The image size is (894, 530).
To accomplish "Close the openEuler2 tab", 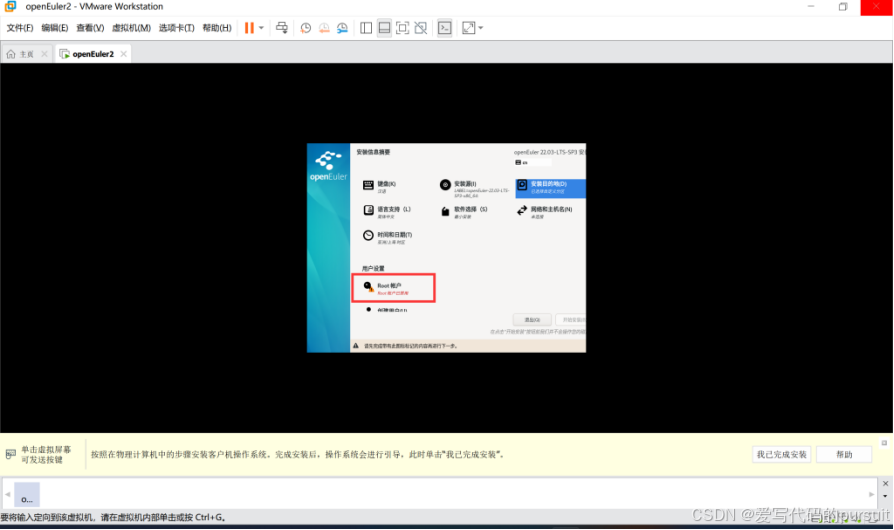I will (123, 54).
